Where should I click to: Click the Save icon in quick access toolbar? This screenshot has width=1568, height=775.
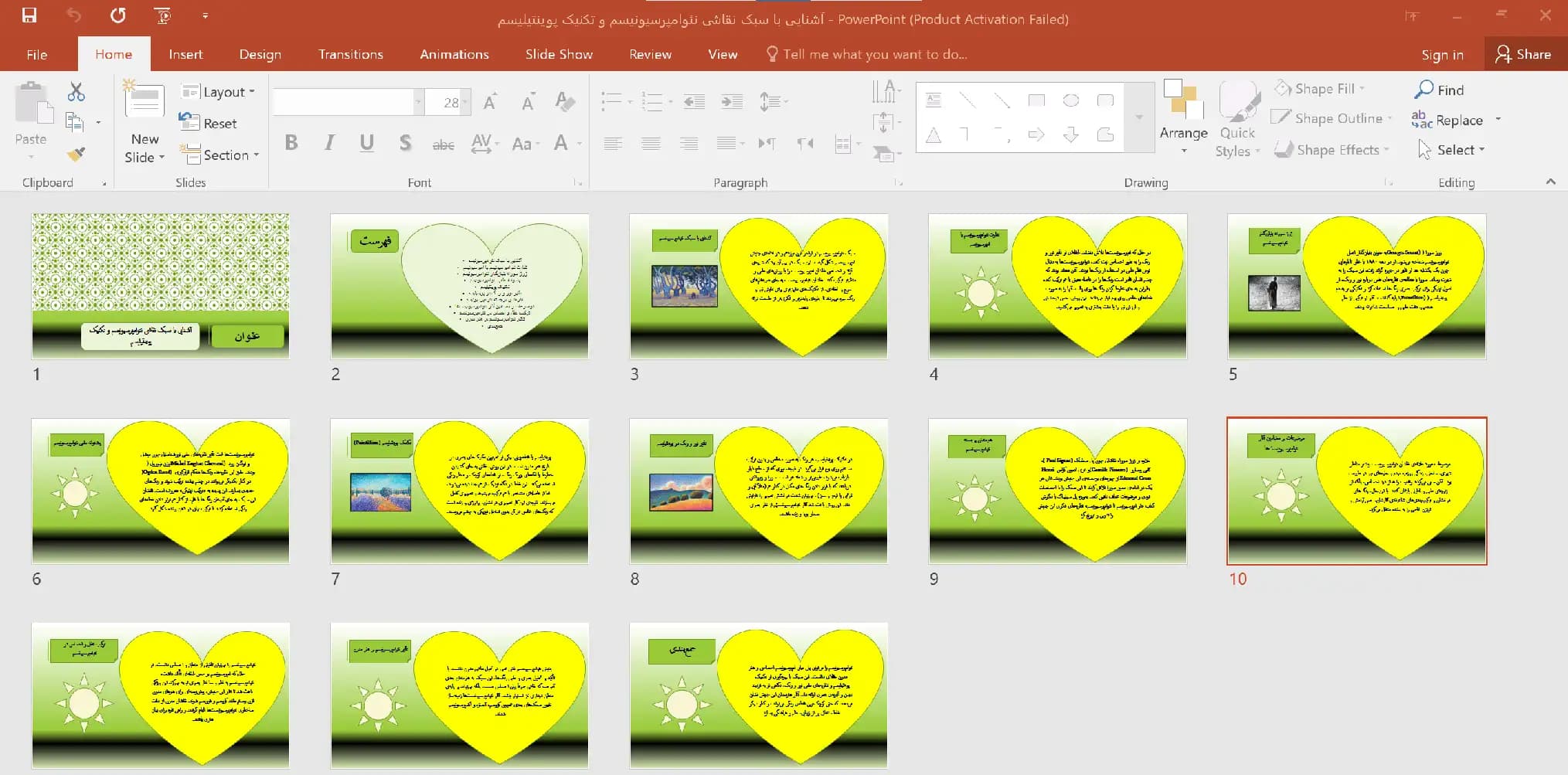pyautogui.click(x=29, y=15)
